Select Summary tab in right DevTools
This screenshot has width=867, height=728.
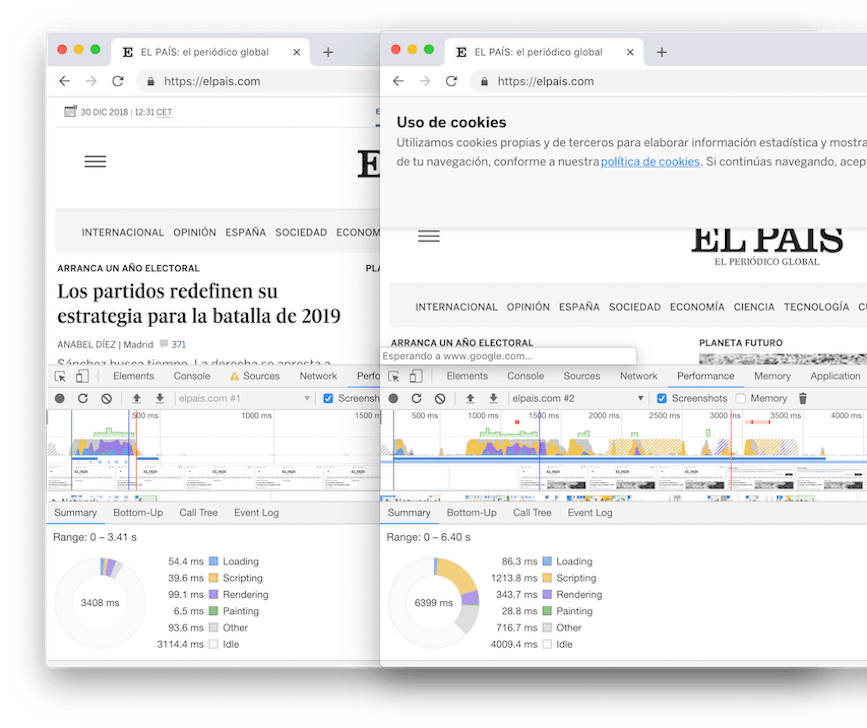click(x=409, y=512)
